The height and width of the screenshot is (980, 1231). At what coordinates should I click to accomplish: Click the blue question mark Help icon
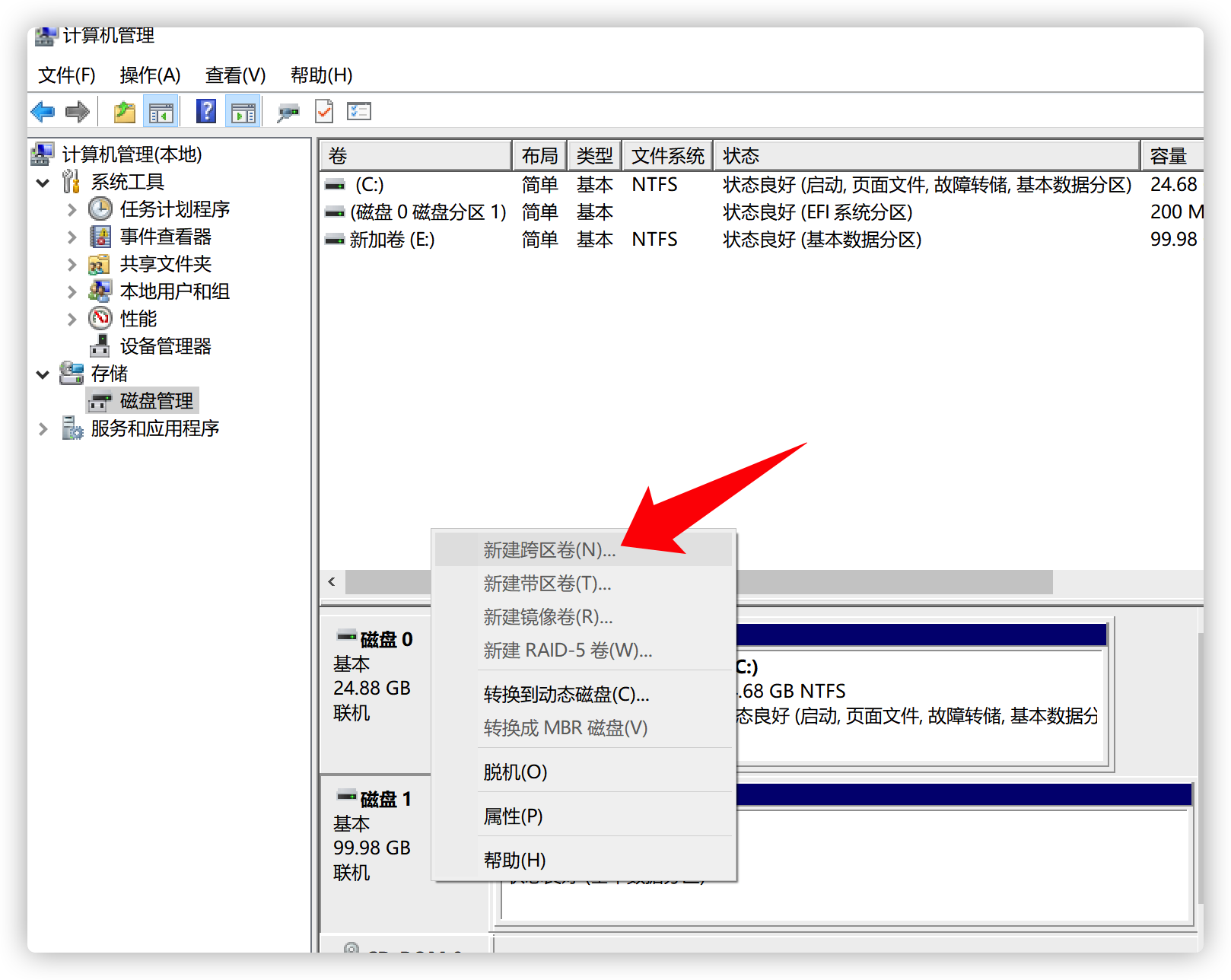[x=206, y=112]
